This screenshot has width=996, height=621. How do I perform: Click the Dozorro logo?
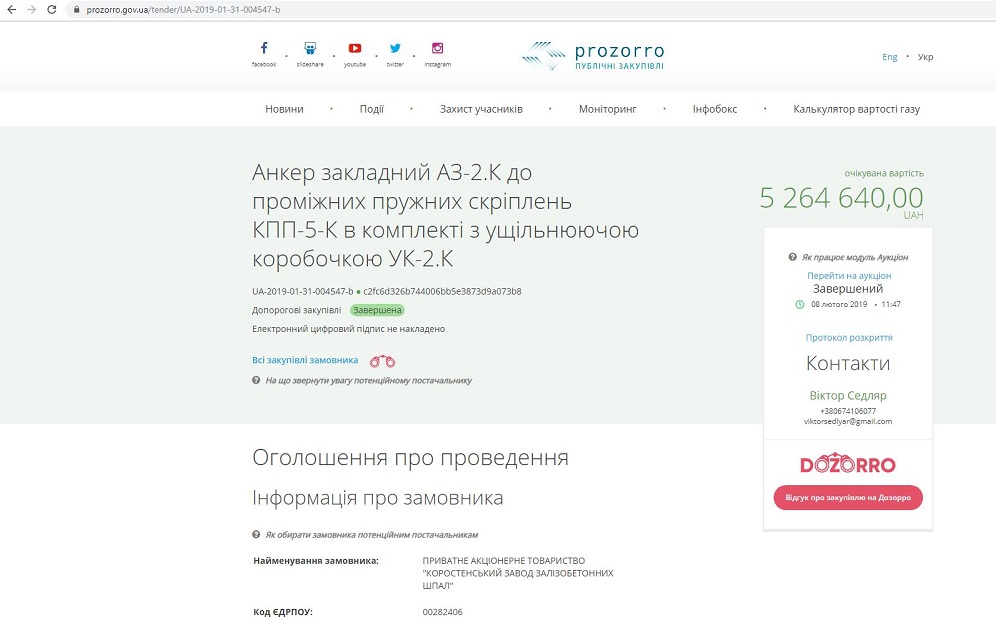tap(847, 465)
